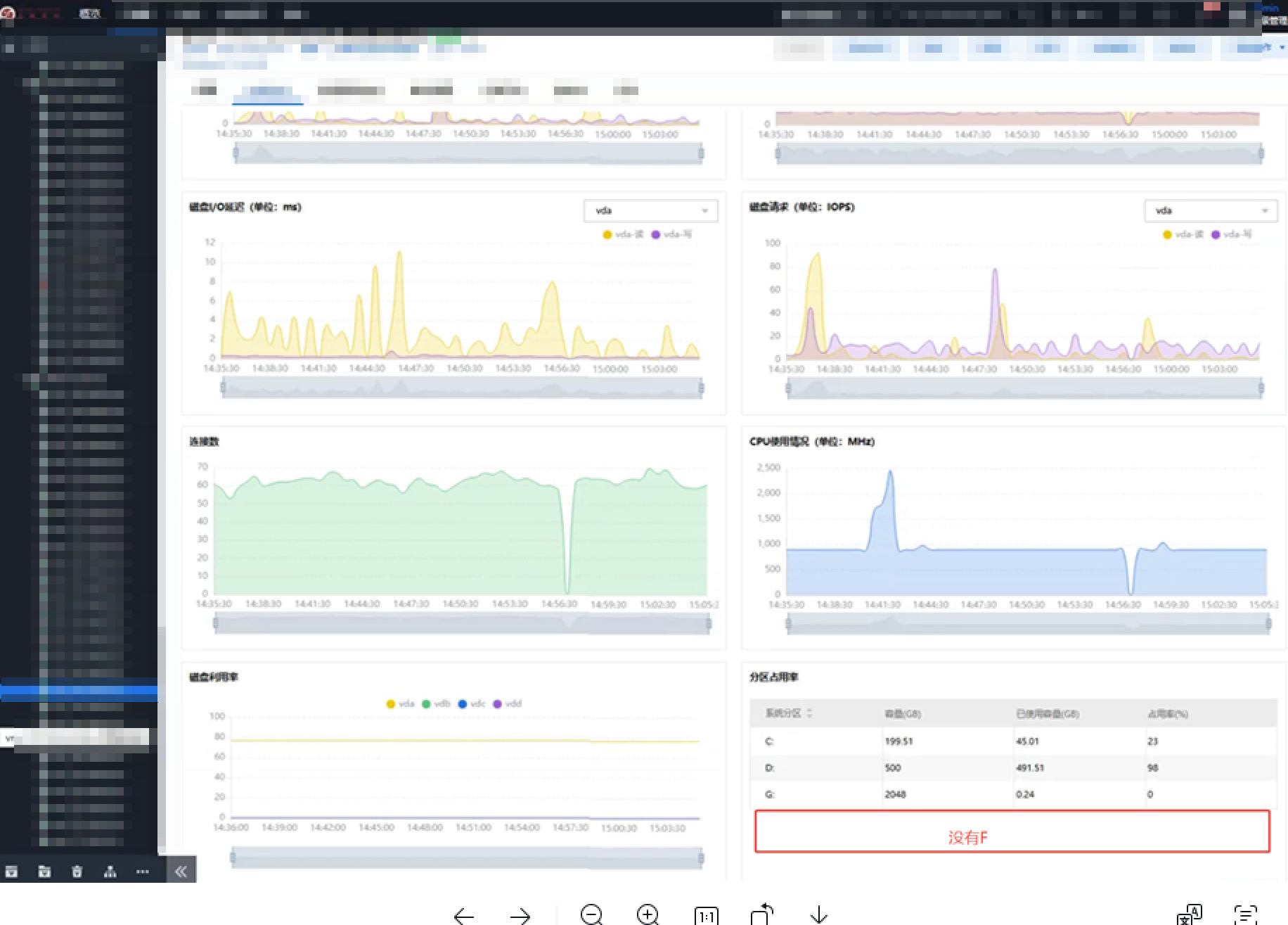Open the vda dropdown in the disk I/O latency chart

tap(650, 210)
